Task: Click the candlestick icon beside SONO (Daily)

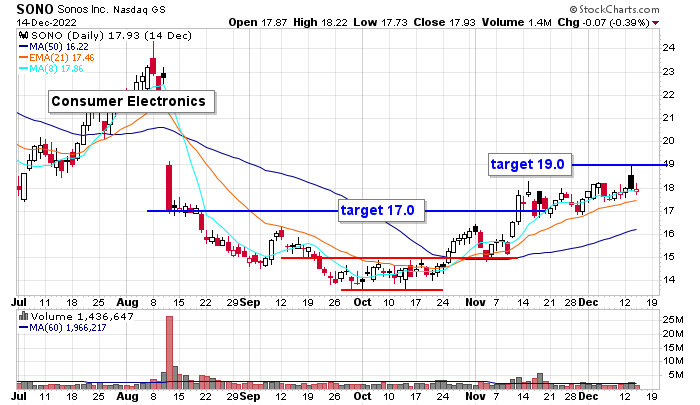Action: [x=24, y=35]
